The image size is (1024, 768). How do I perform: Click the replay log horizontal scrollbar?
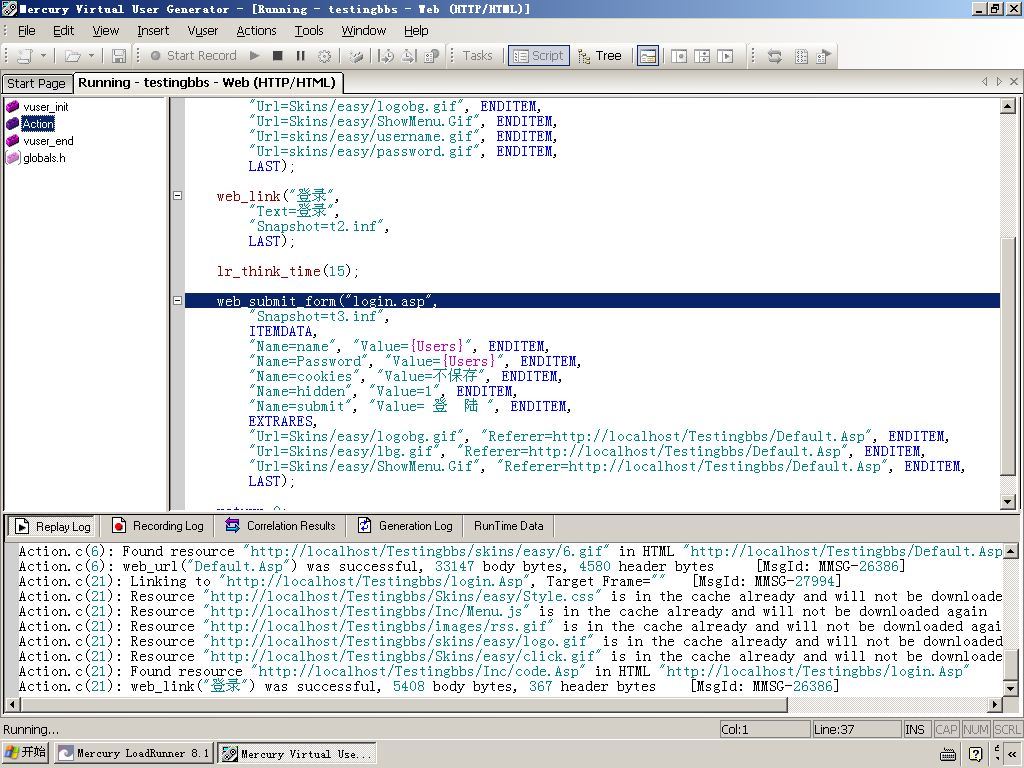tap(400, 705)
